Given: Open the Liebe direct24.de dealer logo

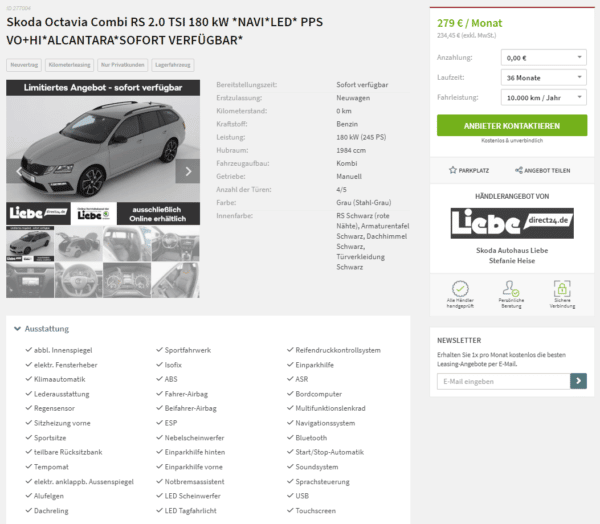Looking at the screenshot, I should (x=512, y=223).
